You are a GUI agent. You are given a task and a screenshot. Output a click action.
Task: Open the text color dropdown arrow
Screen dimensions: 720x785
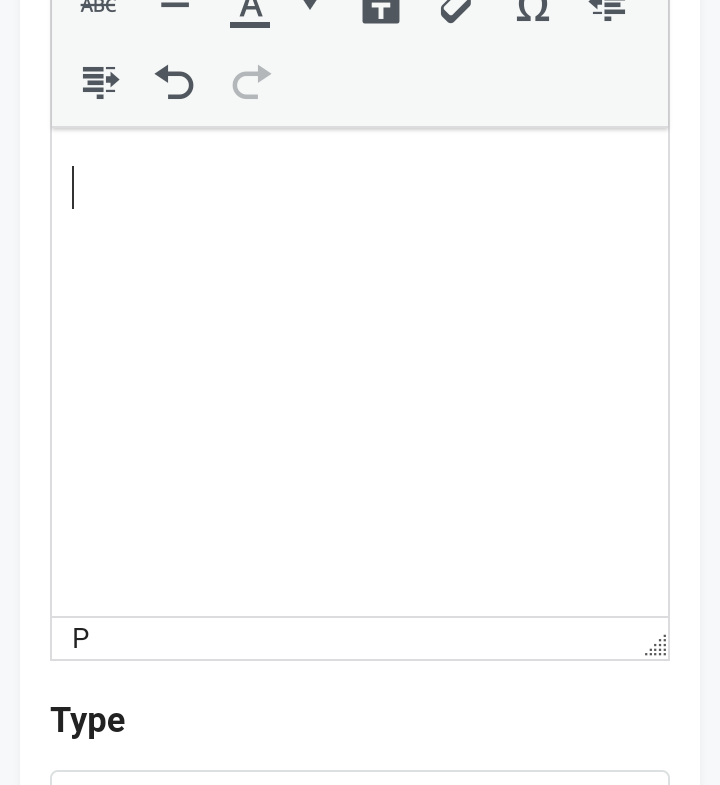pos(310,6)
